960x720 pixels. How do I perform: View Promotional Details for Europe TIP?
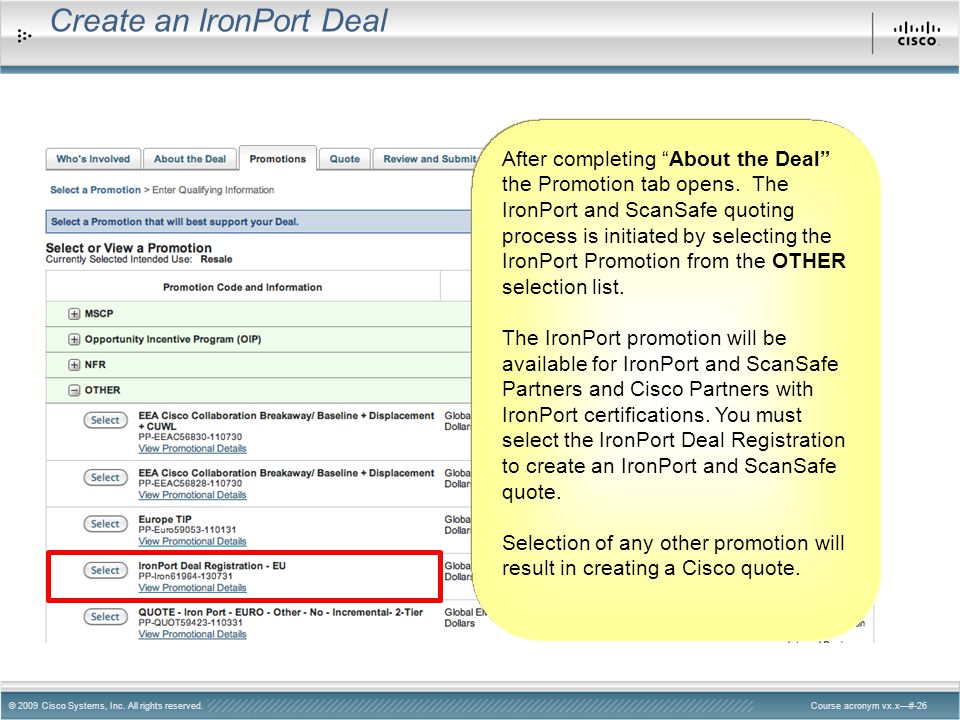click(x=192, y=541)
